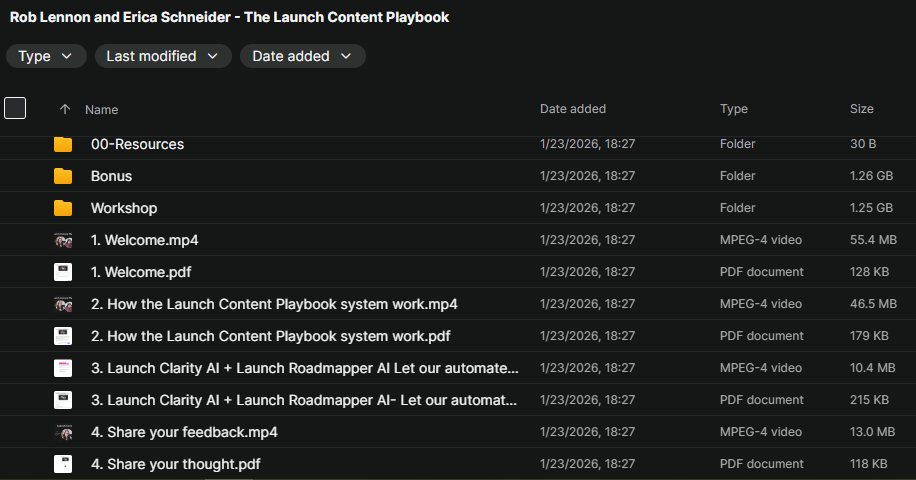Click the 1.26 GB size of Bonus
The image size is (916, 480).
[x=871, y=176]
